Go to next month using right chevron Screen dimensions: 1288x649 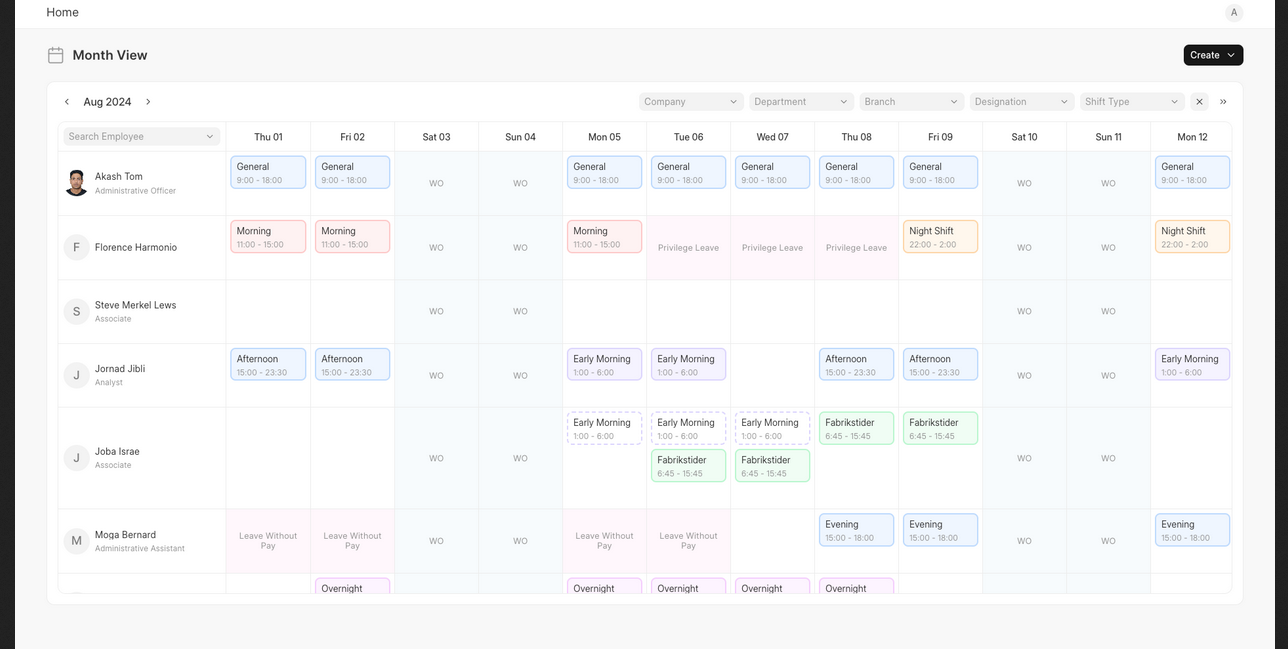point(148,102)
